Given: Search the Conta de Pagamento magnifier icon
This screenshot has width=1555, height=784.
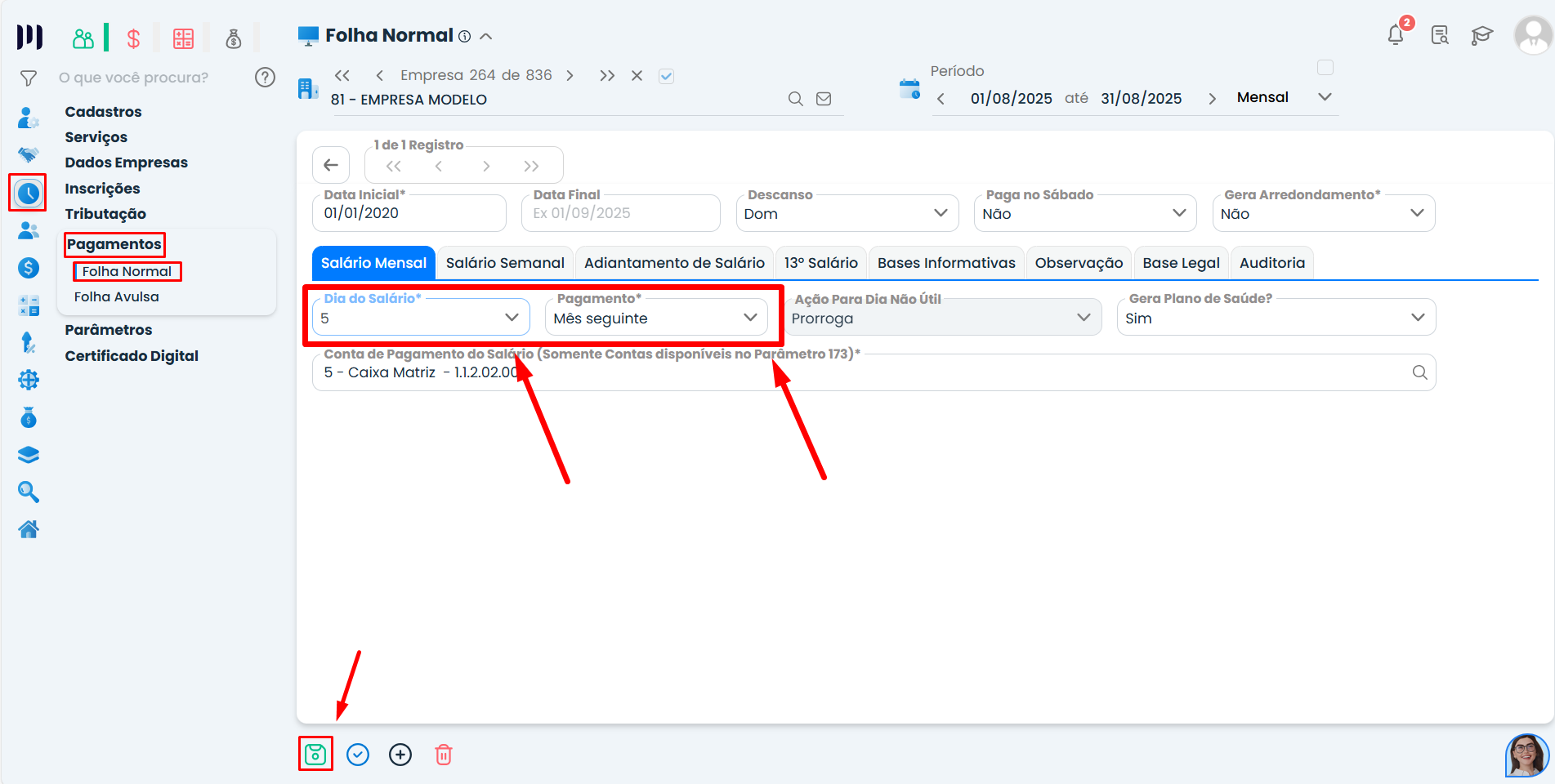Looking at the screenshot, I should click(1419, 372).
